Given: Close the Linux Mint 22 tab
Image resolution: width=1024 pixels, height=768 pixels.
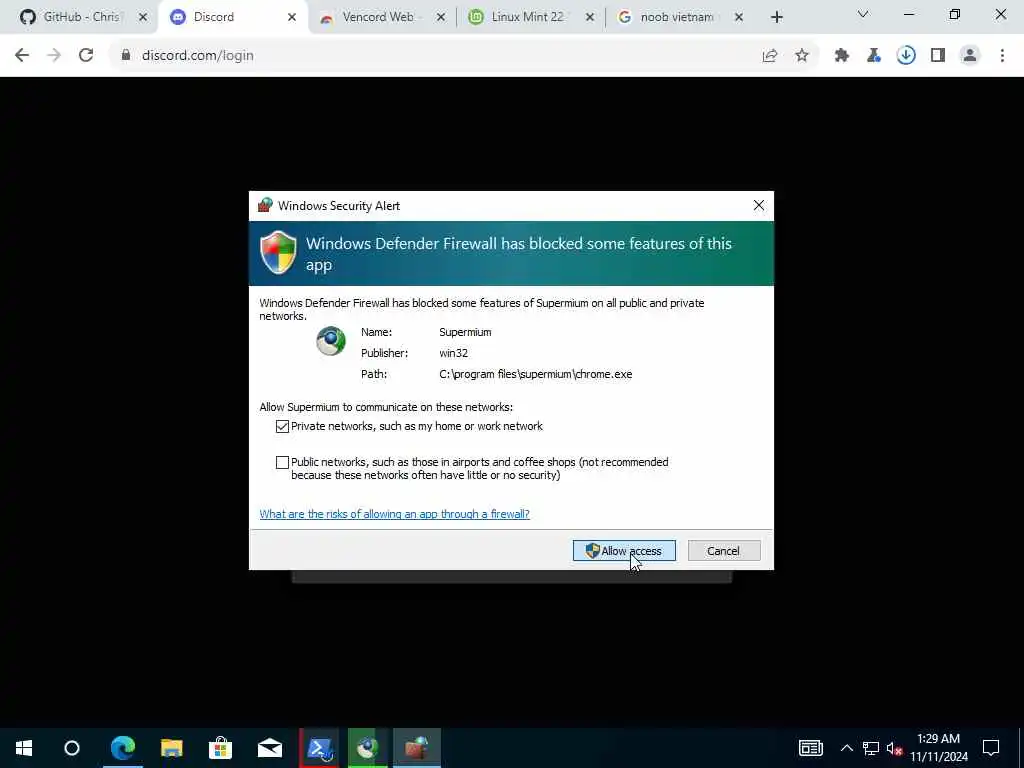Looking at the screenshot, I should 590,17.
